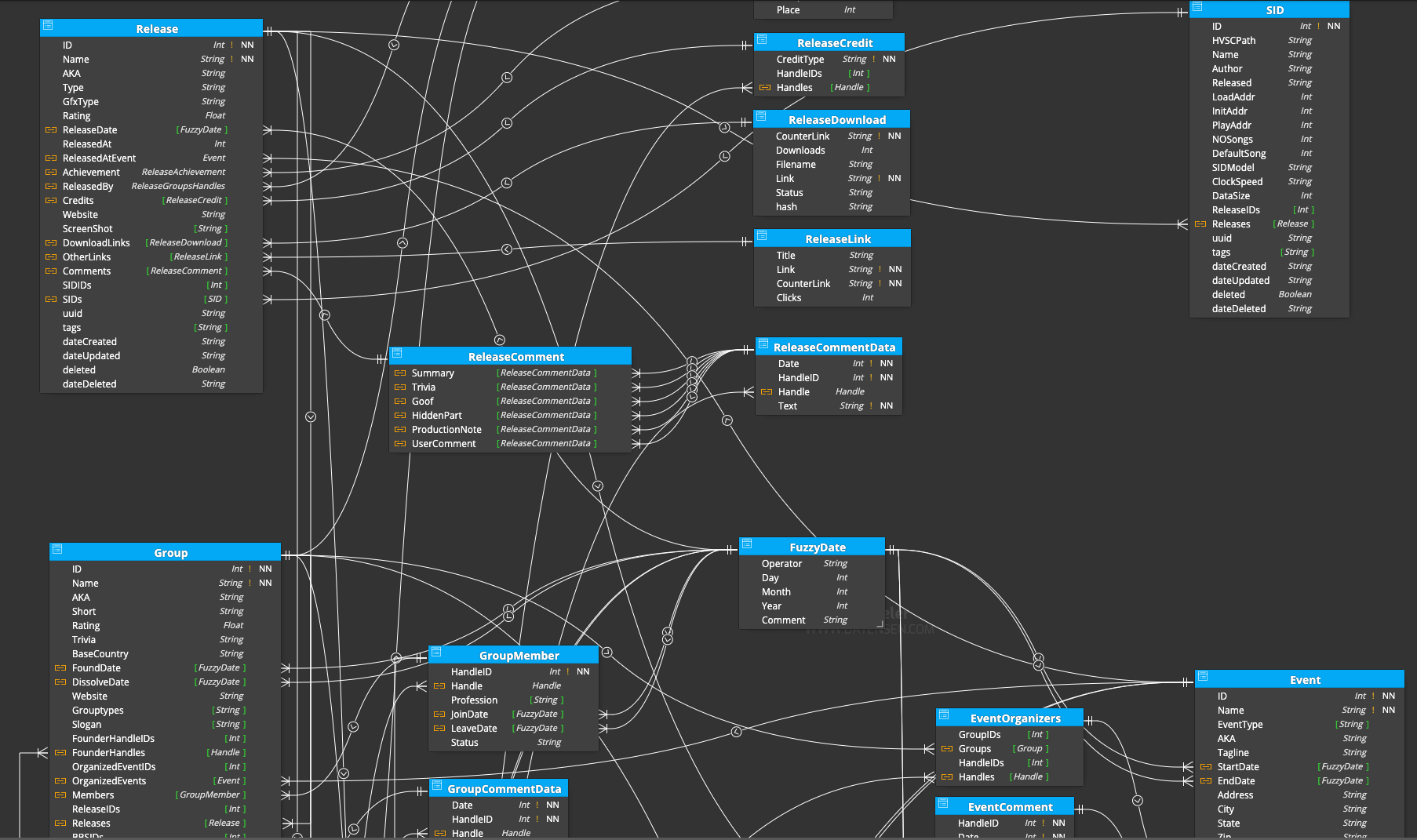The width and height of the screenshot is (1417, 840).
Task: Click the table icon in the FuzzyDate header
Action: pyautogui.click(x=747, y=544)
